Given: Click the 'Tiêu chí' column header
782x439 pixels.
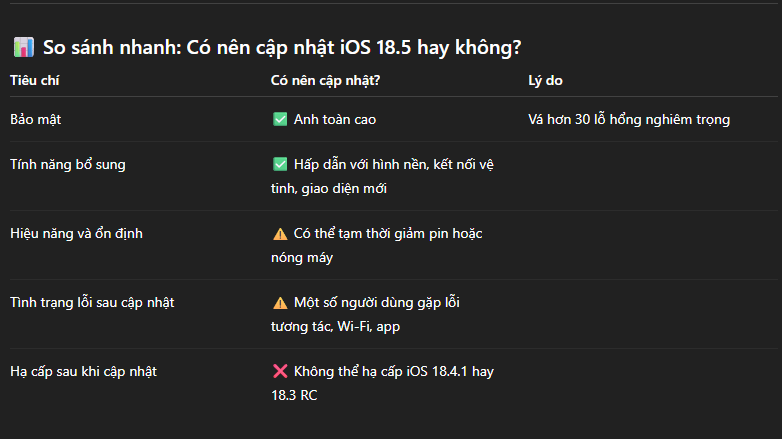Looking at the screenshot, I should pos(35,80).
